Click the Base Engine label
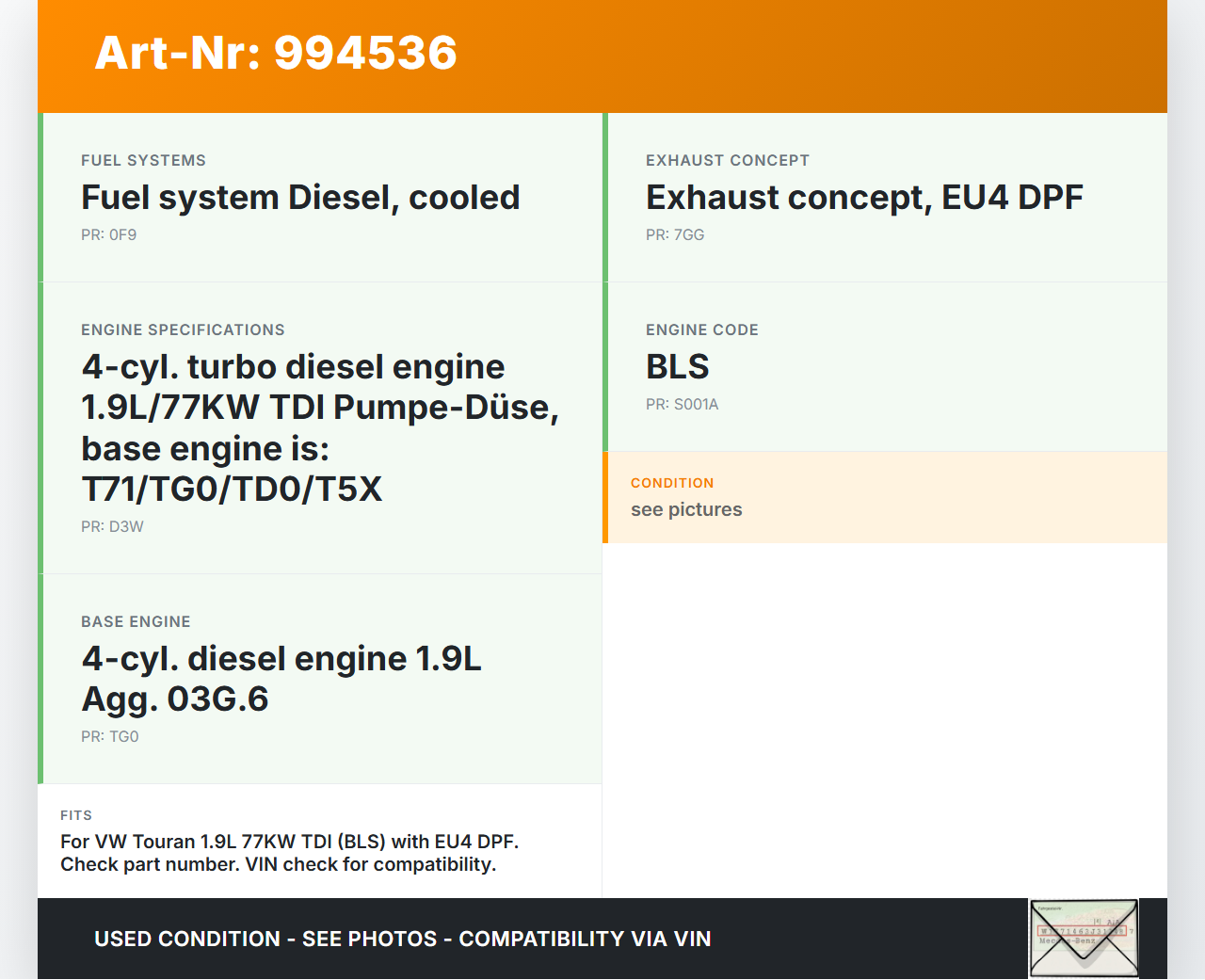 [x=136, y=622]
